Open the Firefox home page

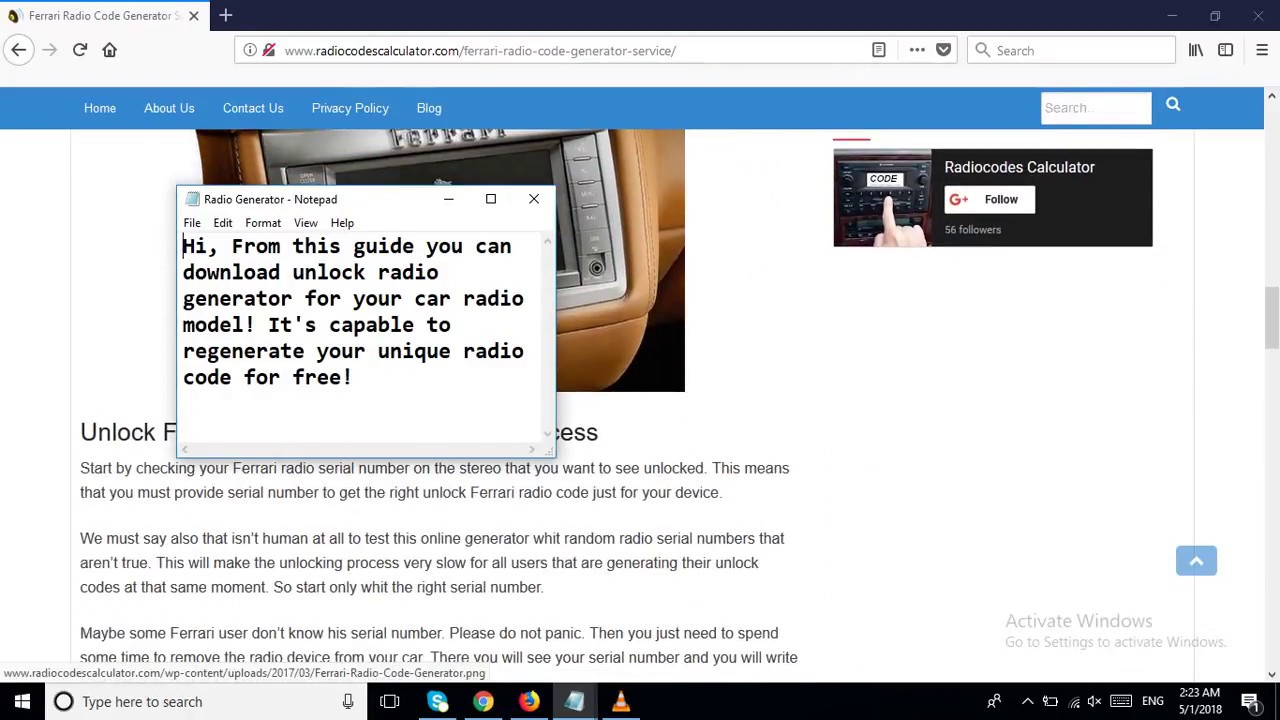pyautogui.click(x=110, y=50)
